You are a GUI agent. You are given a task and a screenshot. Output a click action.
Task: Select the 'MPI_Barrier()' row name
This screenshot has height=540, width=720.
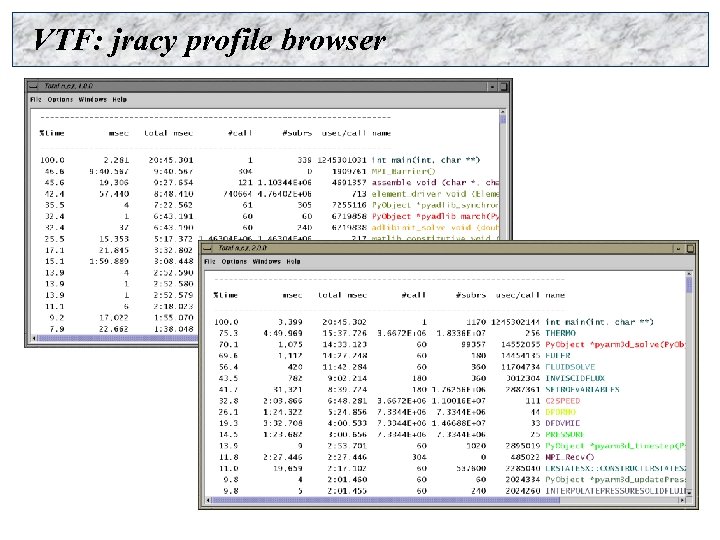coord(403,171)
